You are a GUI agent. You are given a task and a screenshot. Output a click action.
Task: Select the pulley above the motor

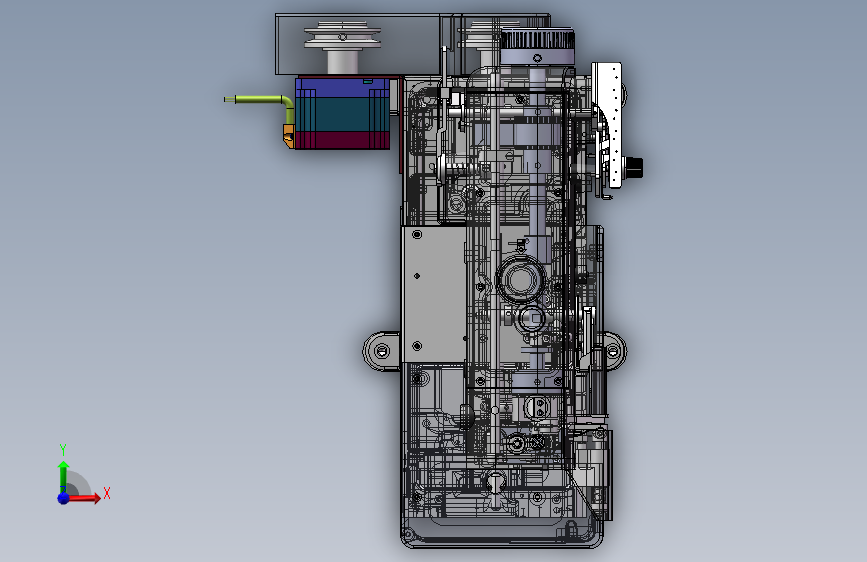pyautogui.click(x=342, y=46)
